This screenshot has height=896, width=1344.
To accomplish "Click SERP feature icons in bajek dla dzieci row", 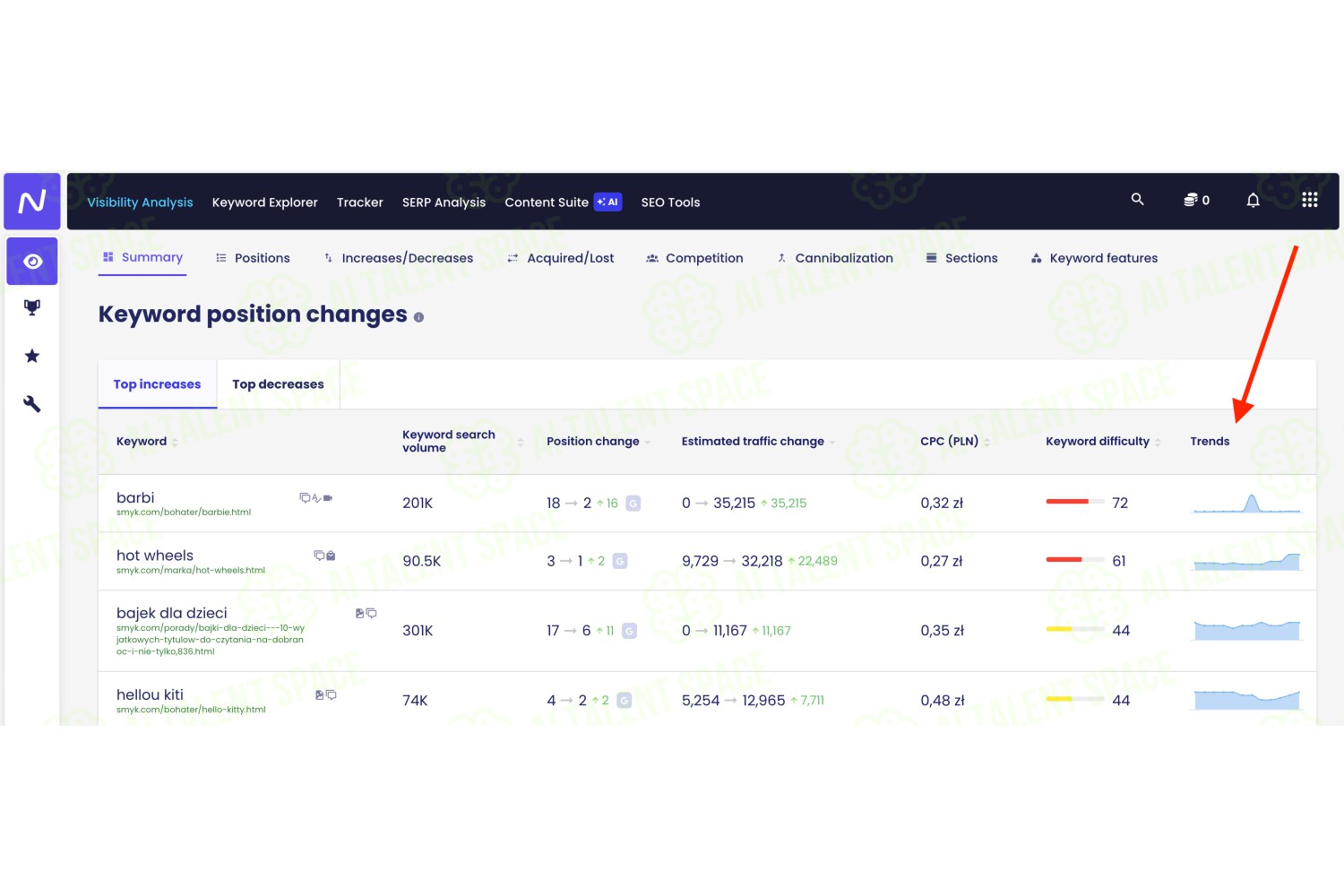I will click(366, 614).
